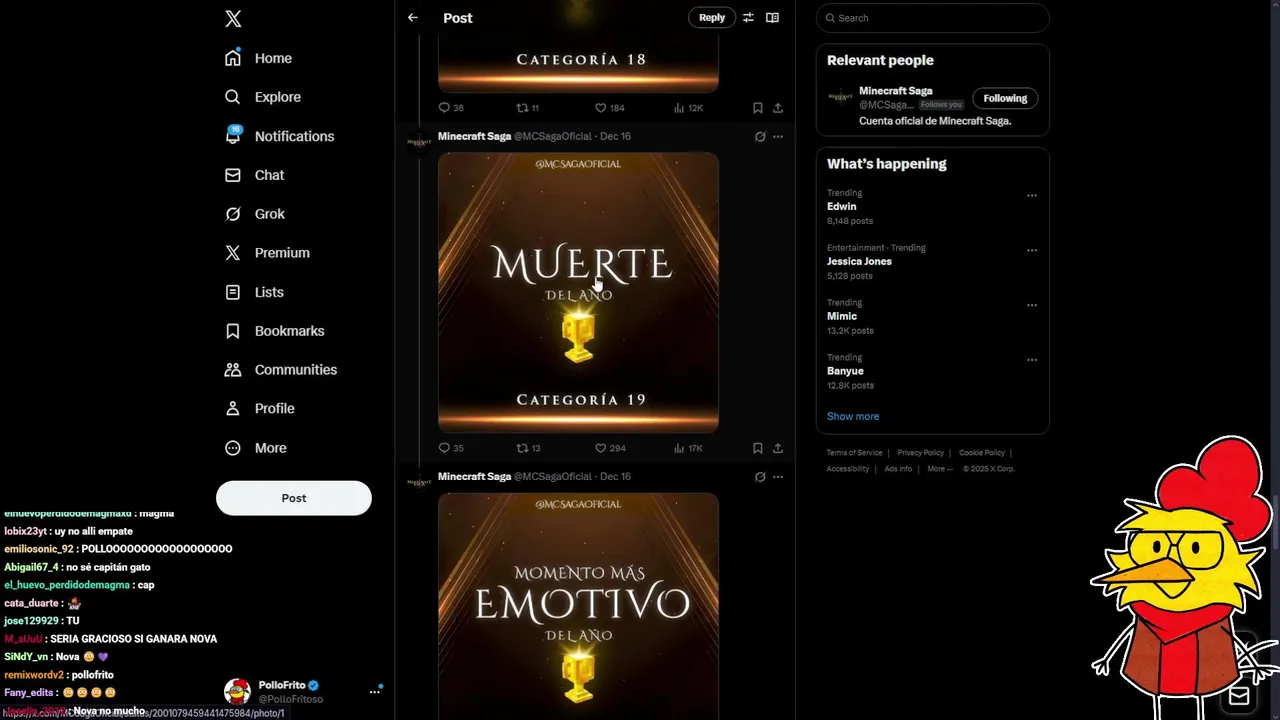The image size is (1280, 720).
Task: Open Grok action on Momento Más Emotivo post
Action: pyautogui.click(x=760, y=477)
